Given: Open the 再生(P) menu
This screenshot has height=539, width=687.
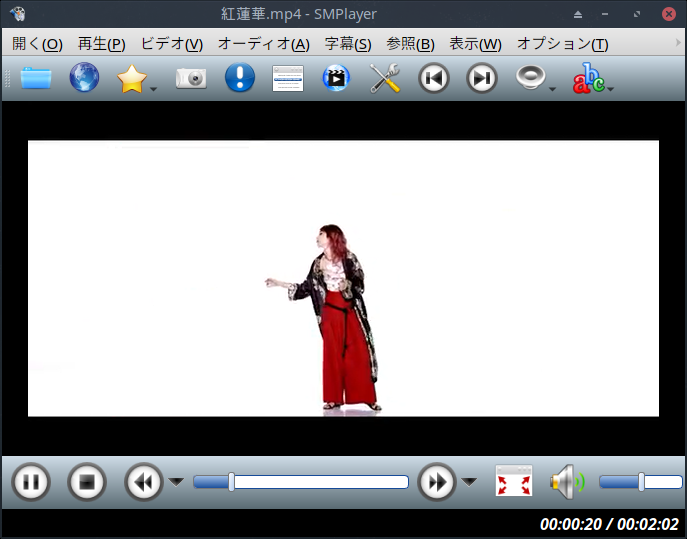Looking at the screenshot, I should 102,44.
